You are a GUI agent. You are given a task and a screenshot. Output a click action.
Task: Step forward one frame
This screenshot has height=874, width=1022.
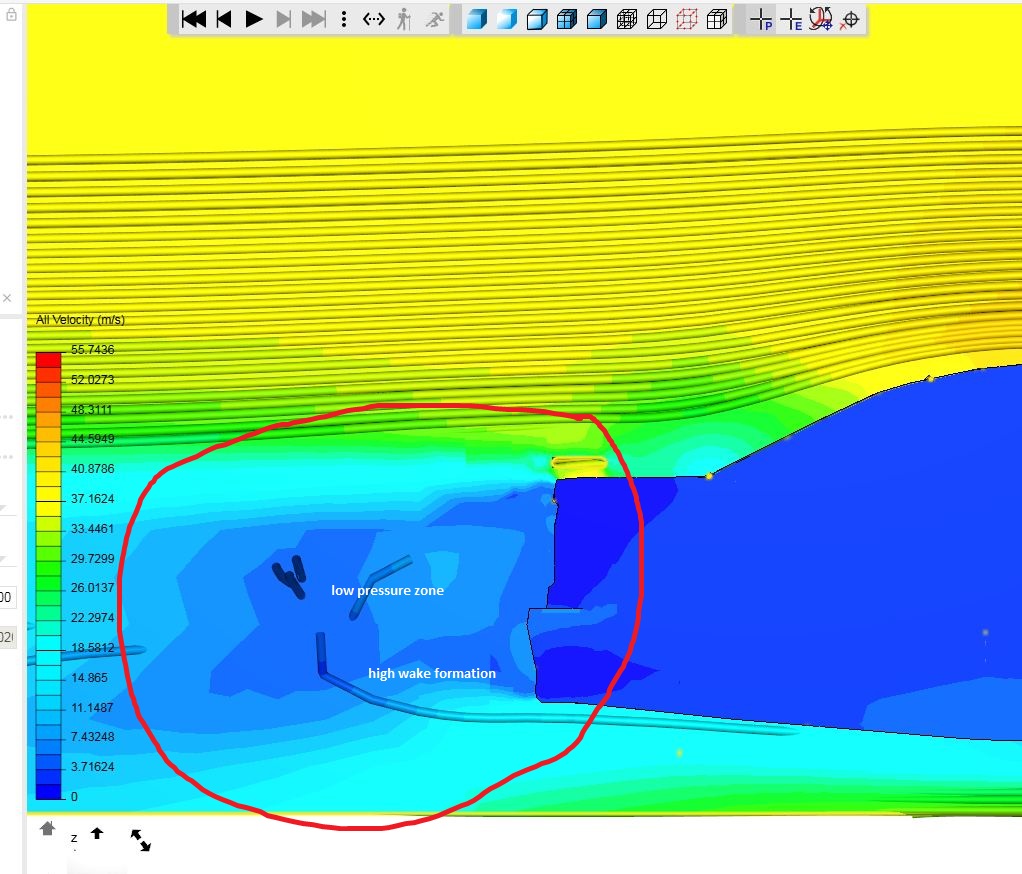284,19
